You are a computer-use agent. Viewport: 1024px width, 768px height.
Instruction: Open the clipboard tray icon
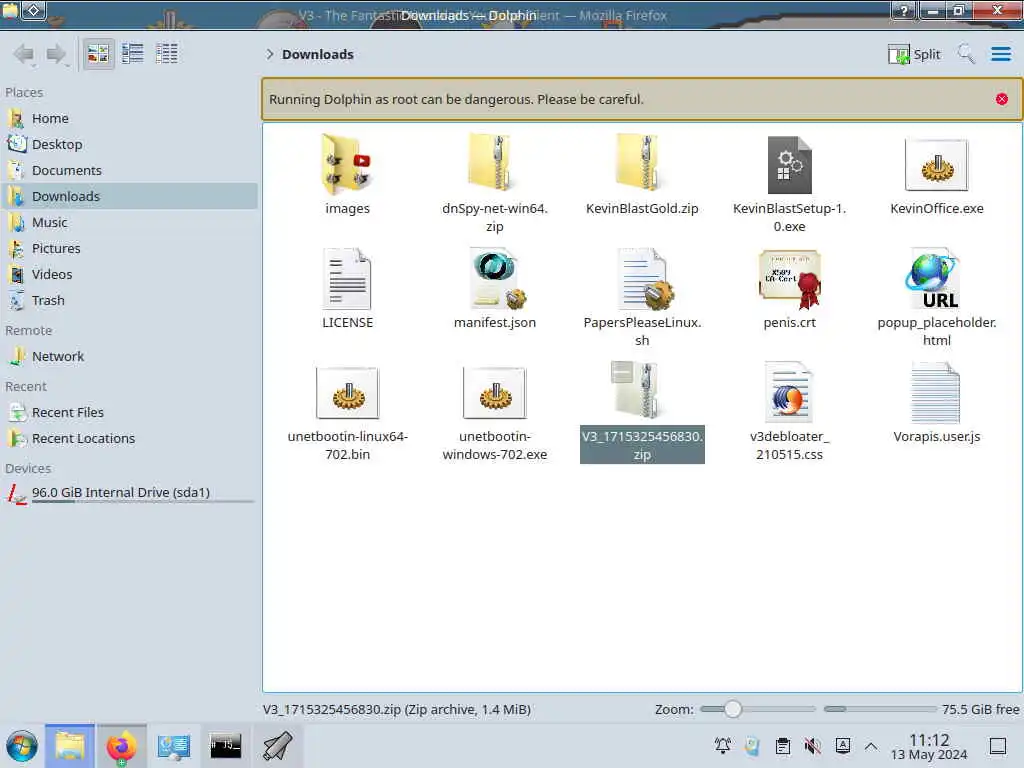pos(782,746)
